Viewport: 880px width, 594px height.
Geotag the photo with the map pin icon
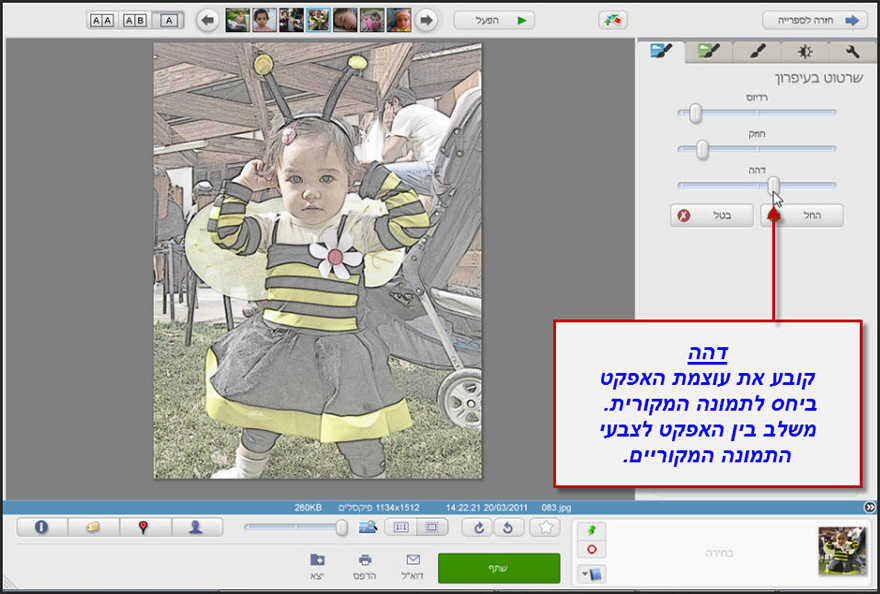[144, 527]
